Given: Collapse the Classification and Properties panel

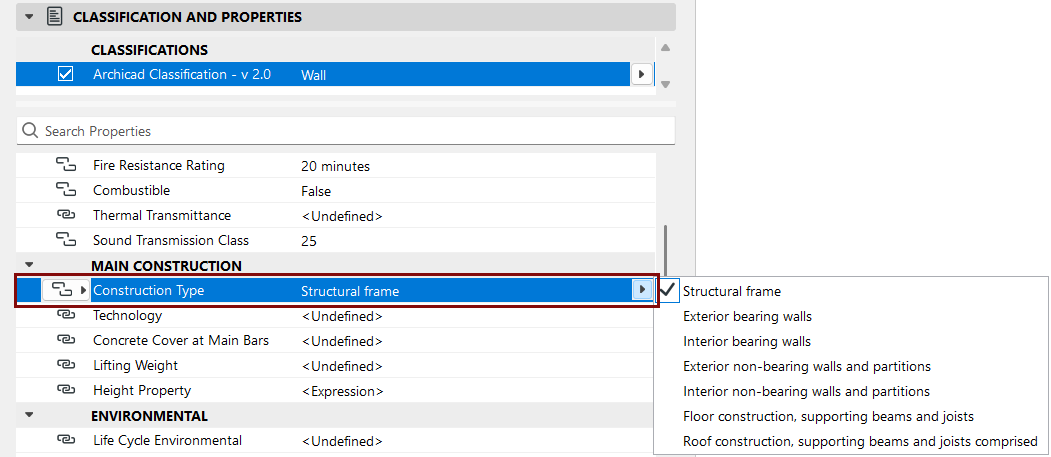Looking at the screenshot, I should [29, 17].
